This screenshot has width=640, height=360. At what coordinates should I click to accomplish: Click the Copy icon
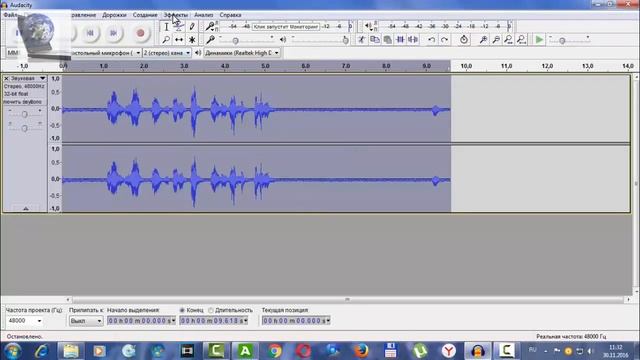[374, 40]
